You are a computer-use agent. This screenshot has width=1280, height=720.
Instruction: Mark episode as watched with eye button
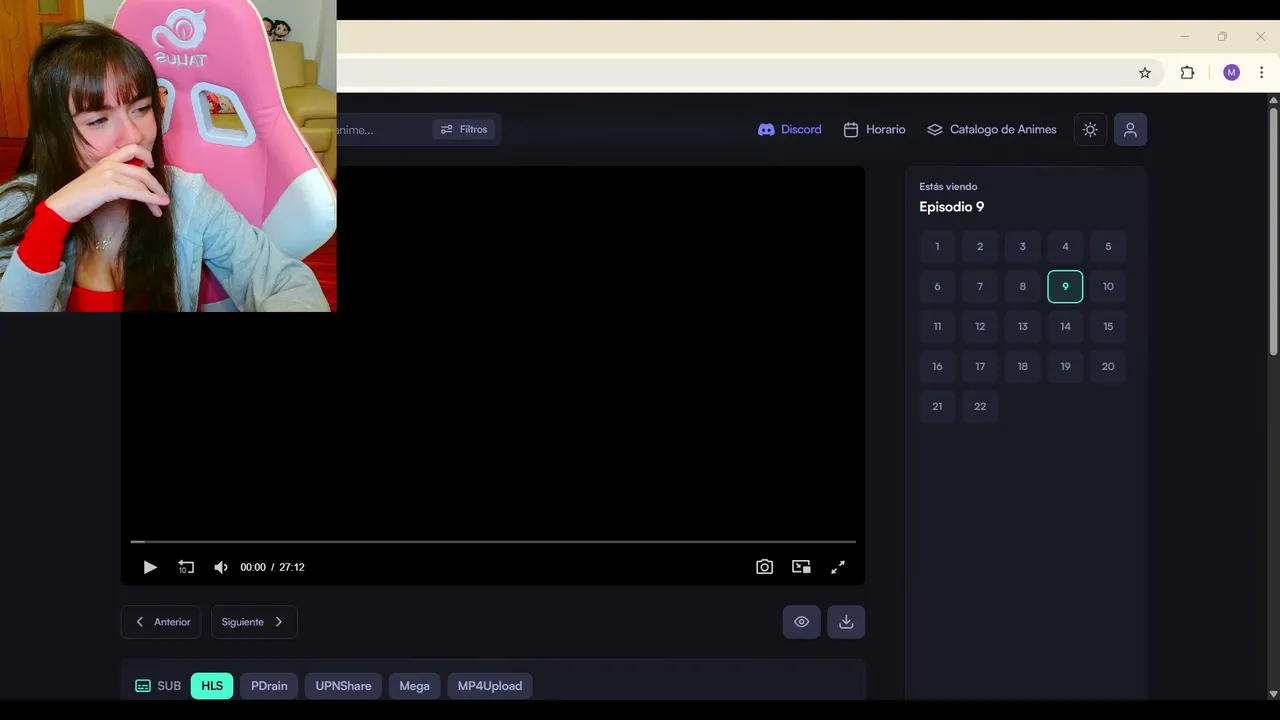tap(801, 622)
